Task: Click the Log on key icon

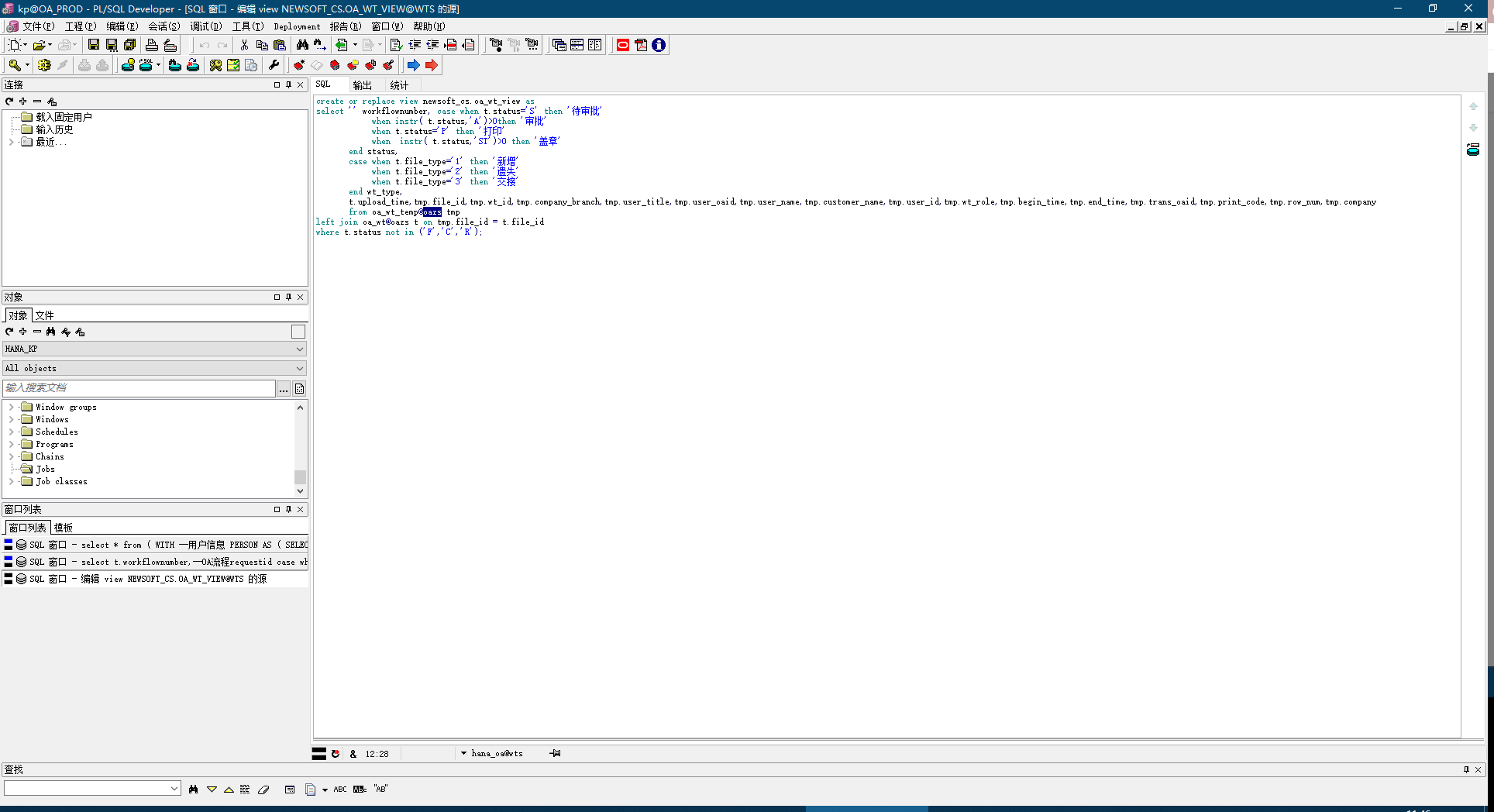Action: pos(14,65)
